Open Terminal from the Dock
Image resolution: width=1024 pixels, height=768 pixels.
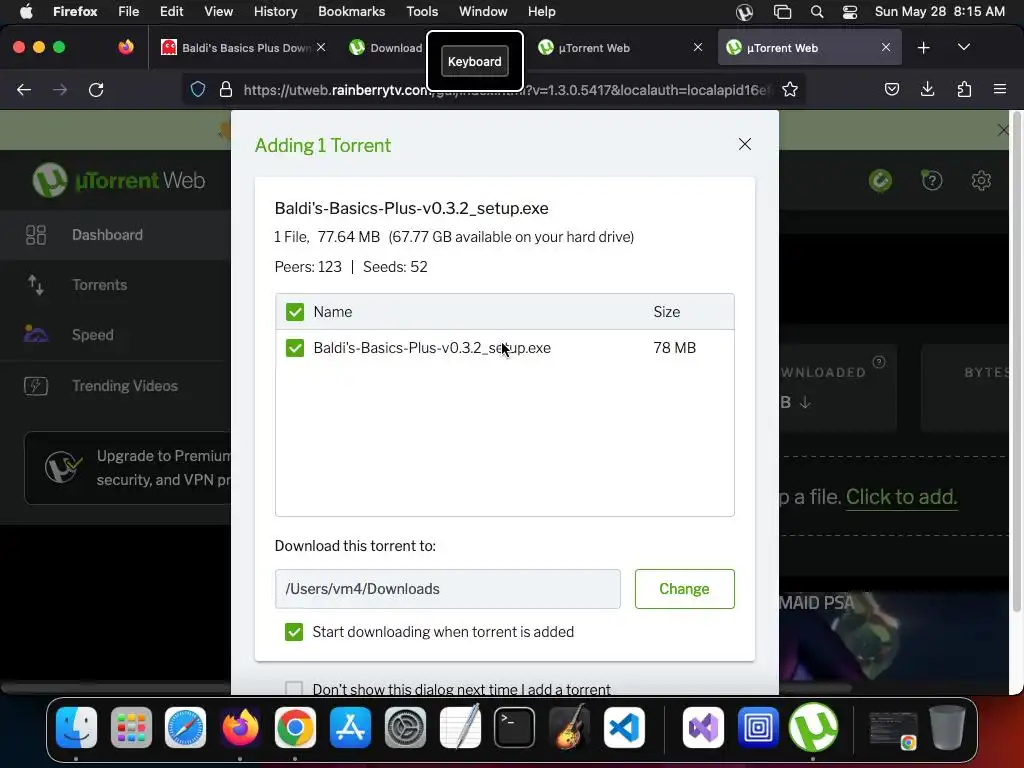pos(514,728)
